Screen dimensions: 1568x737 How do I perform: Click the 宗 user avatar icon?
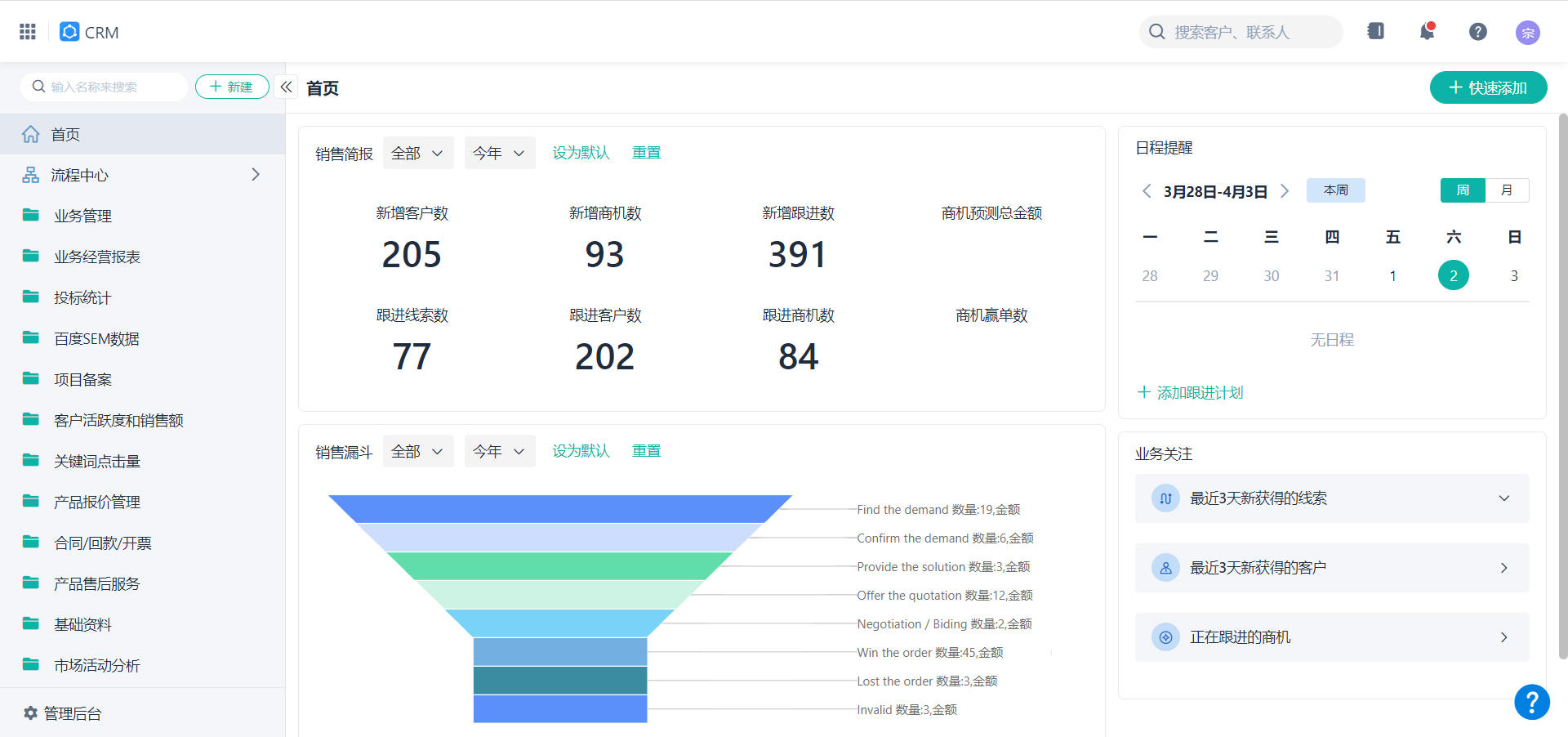tap(1528, 33)
